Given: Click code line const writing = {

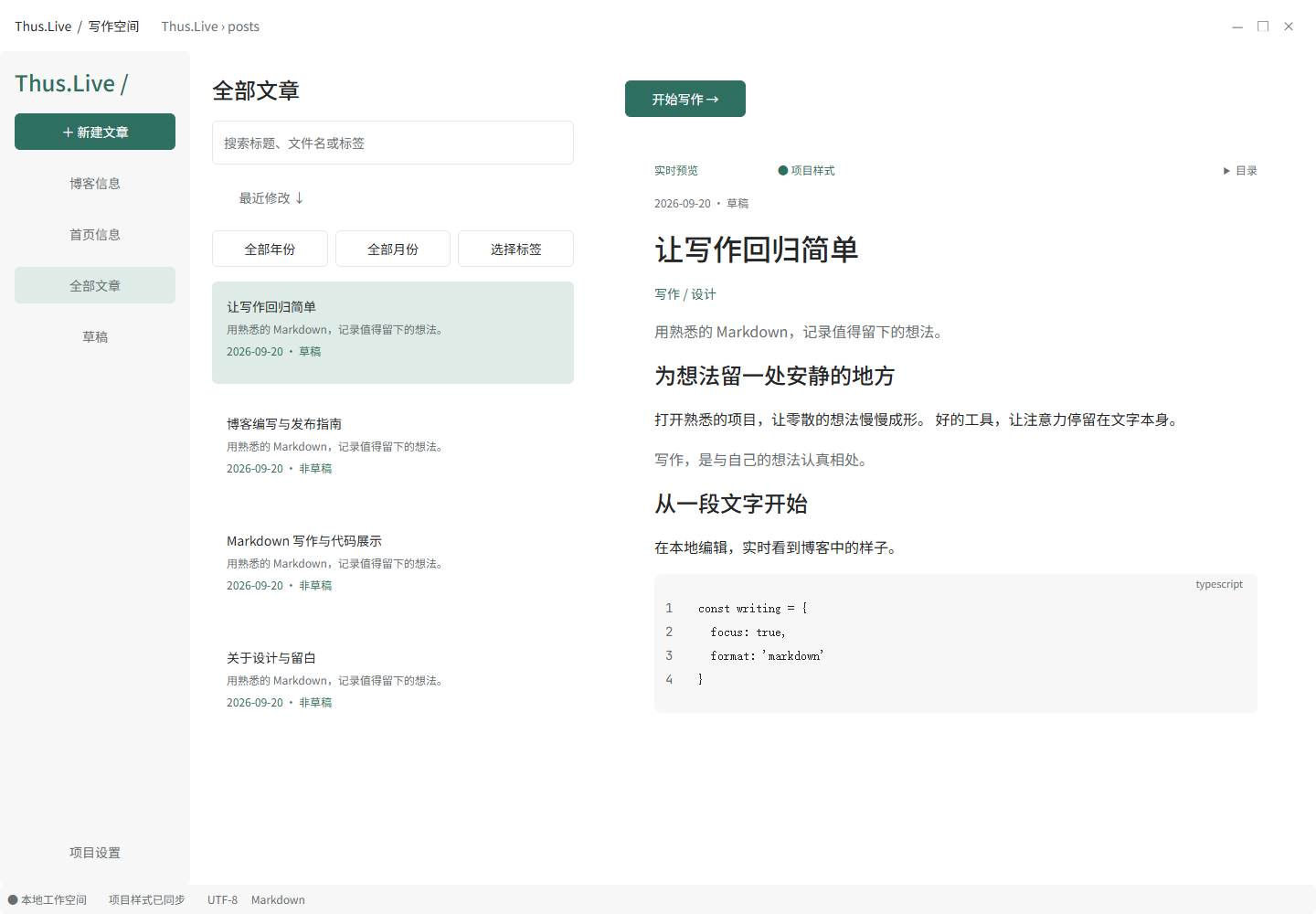Looking at the screenshot, I should point(752,608).
